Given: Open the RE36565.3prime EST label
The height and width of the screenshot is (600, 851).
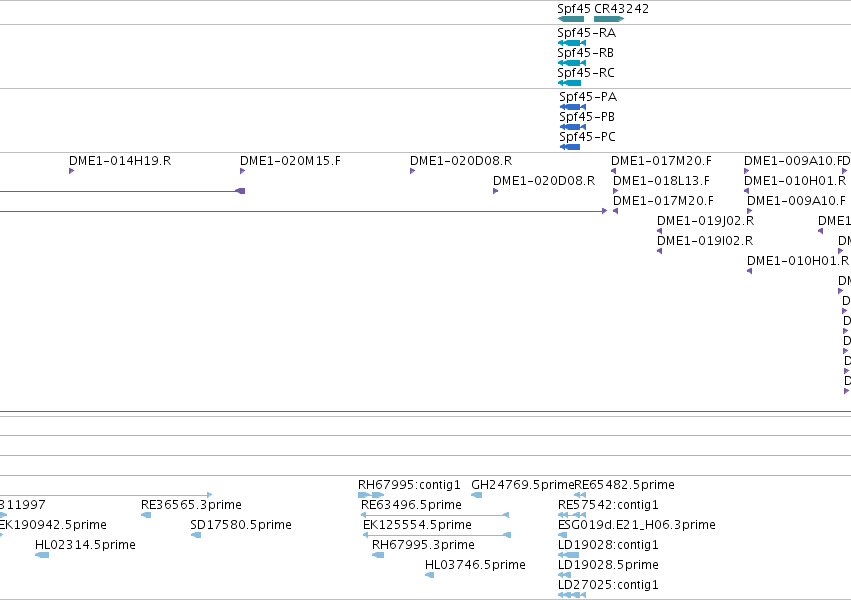Looking at the screenshot, I should click(191, 505).
